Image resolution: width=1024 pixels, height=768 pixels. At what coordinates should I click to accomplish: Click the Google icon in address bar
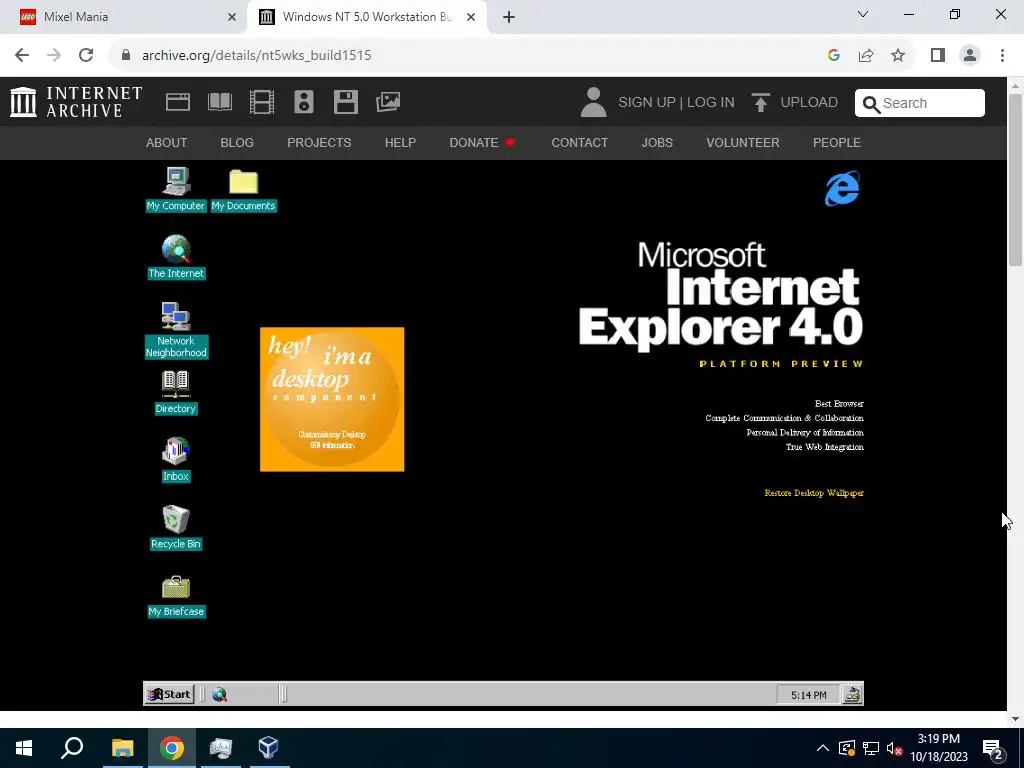(x=833, y=56)
